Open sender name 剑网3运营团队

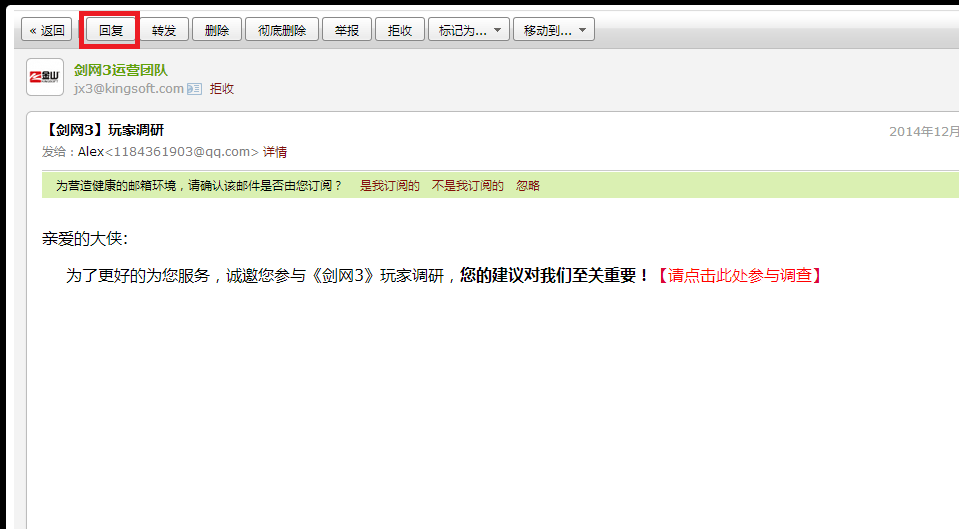point(120,70)
